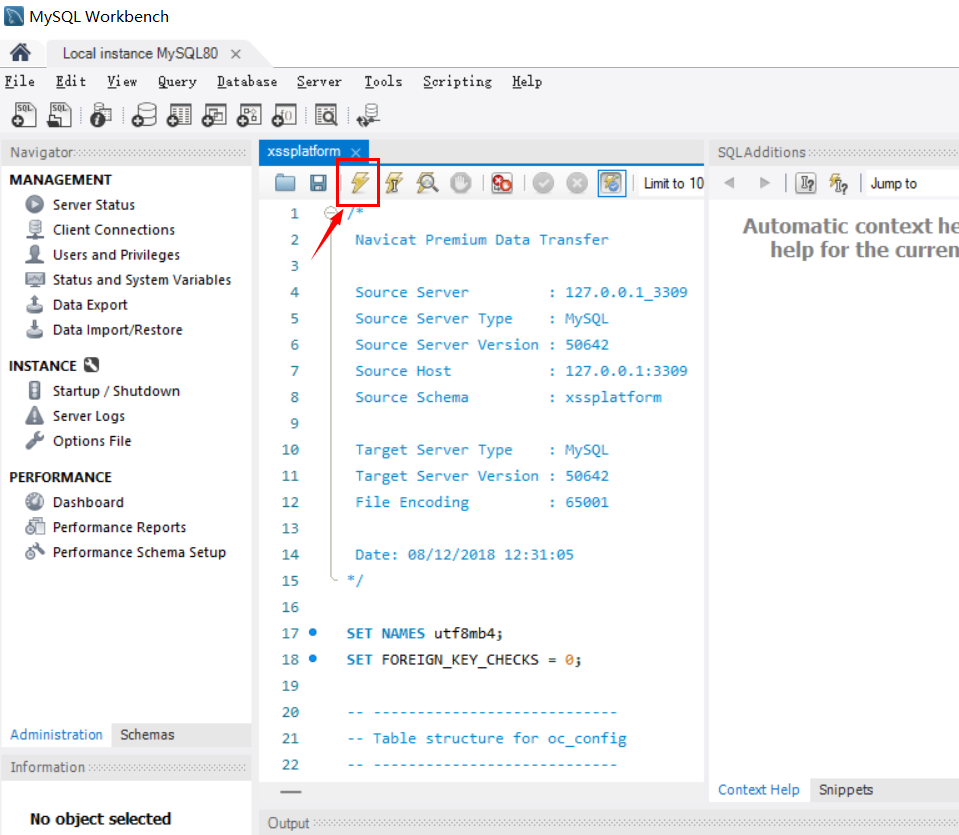Select the xssplatform query tab
Screen dimensions: 959x835
pyautogui.click(x=304, y=151)
